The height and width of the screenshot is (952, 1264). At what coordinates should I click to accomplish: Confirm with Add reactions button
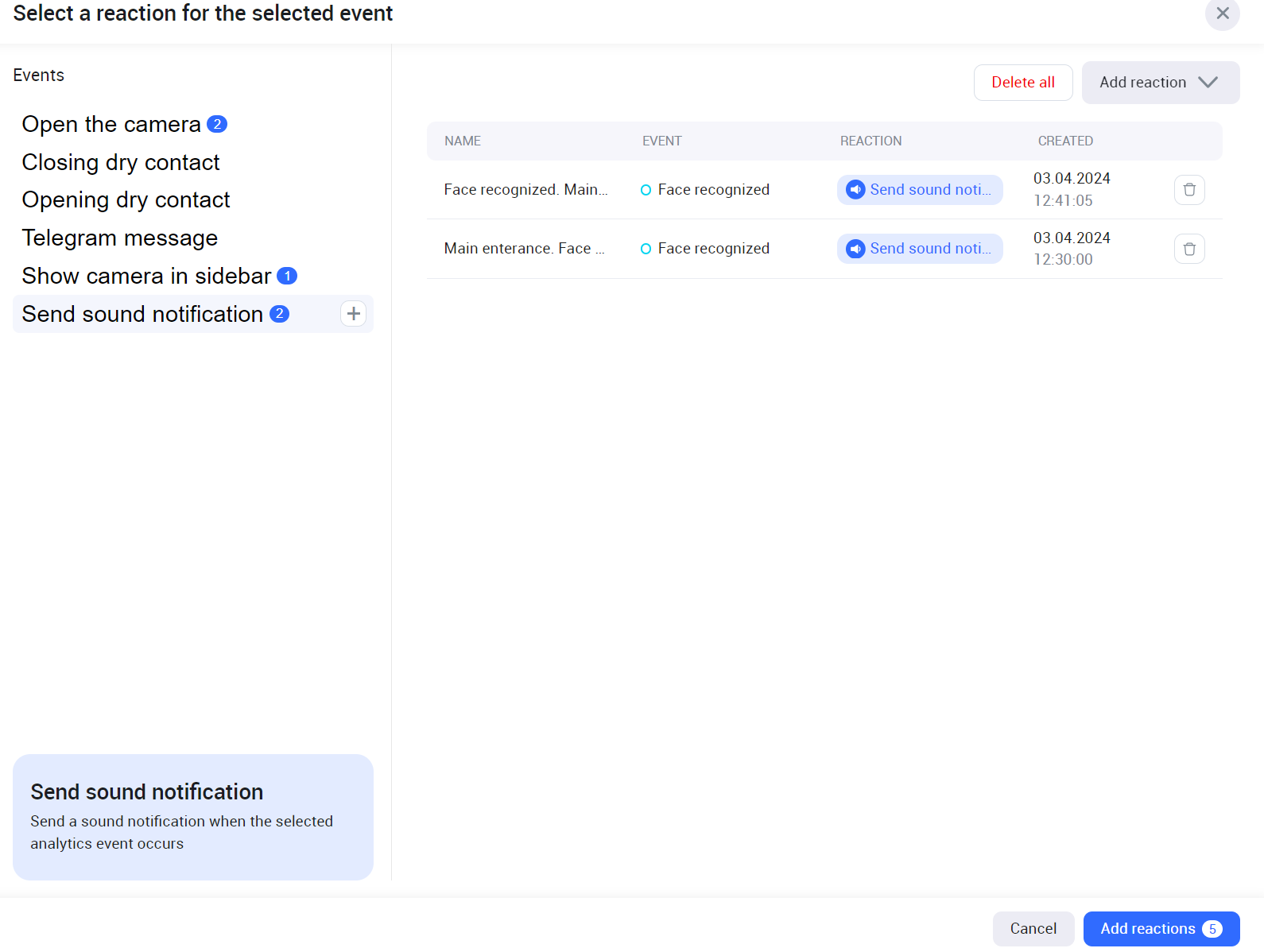[1161, 929]
